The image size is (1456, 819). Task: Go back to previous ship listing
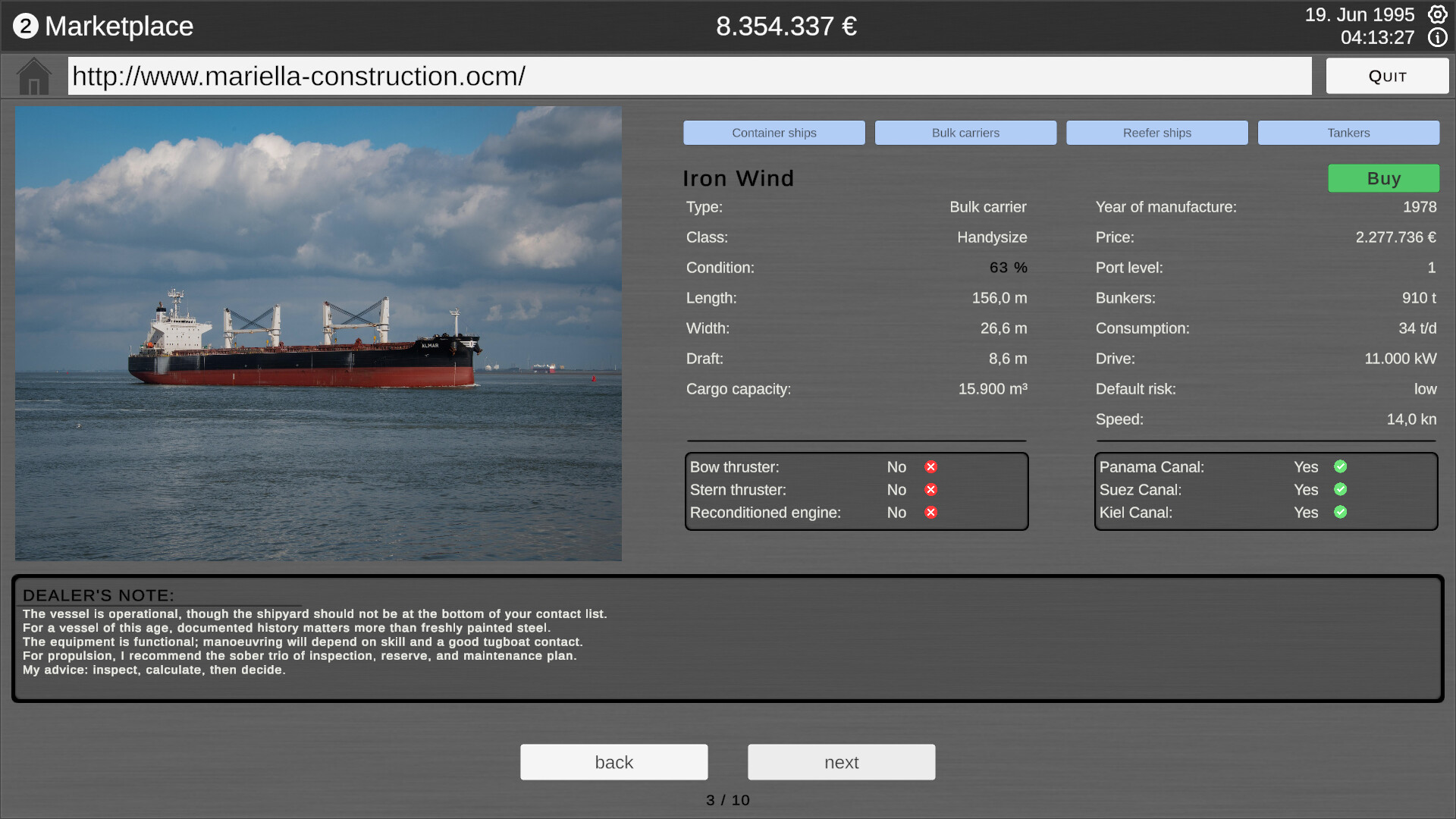pos(614,762)
